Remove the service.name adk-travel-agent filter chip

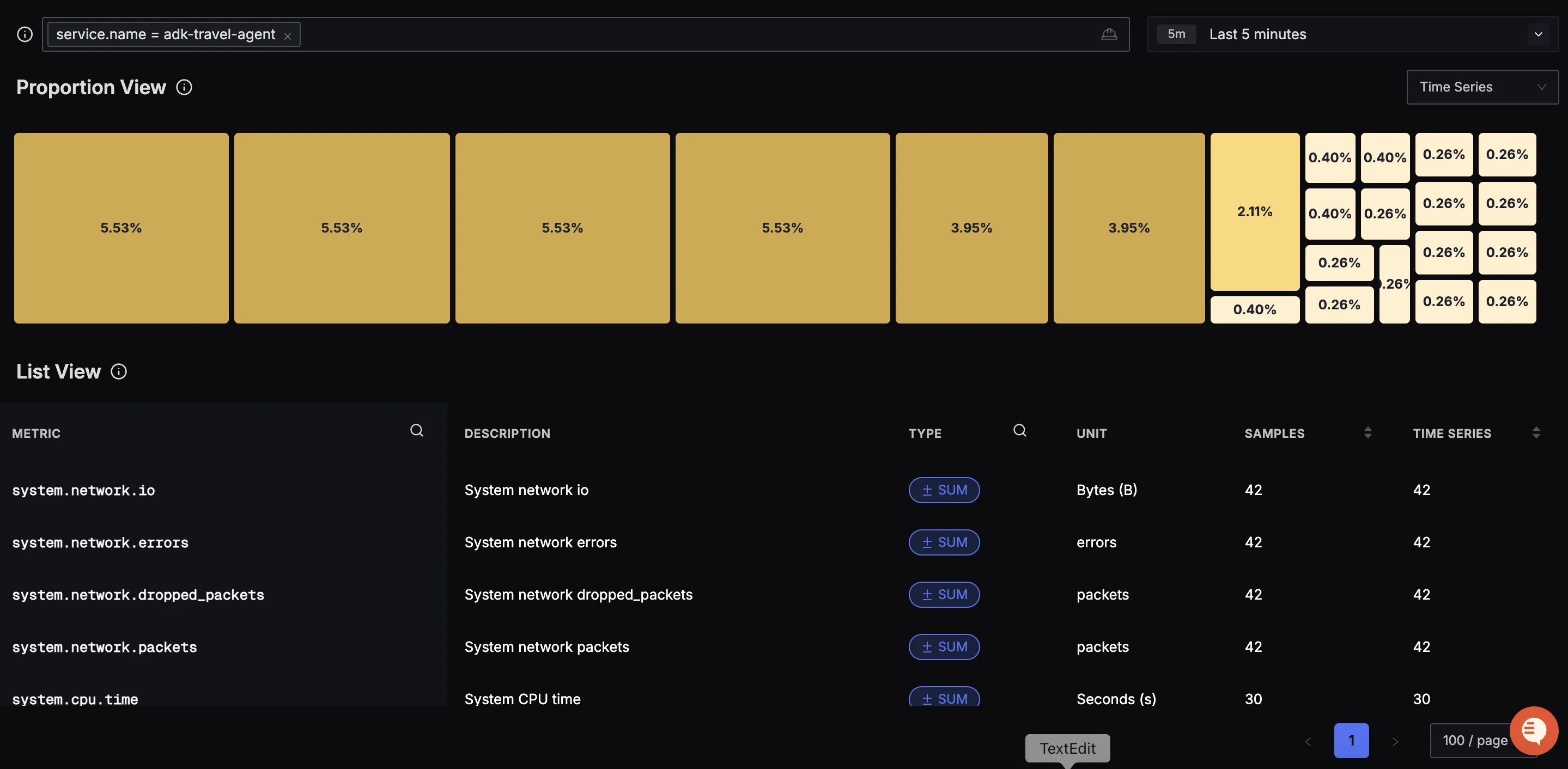coord(288,36)
